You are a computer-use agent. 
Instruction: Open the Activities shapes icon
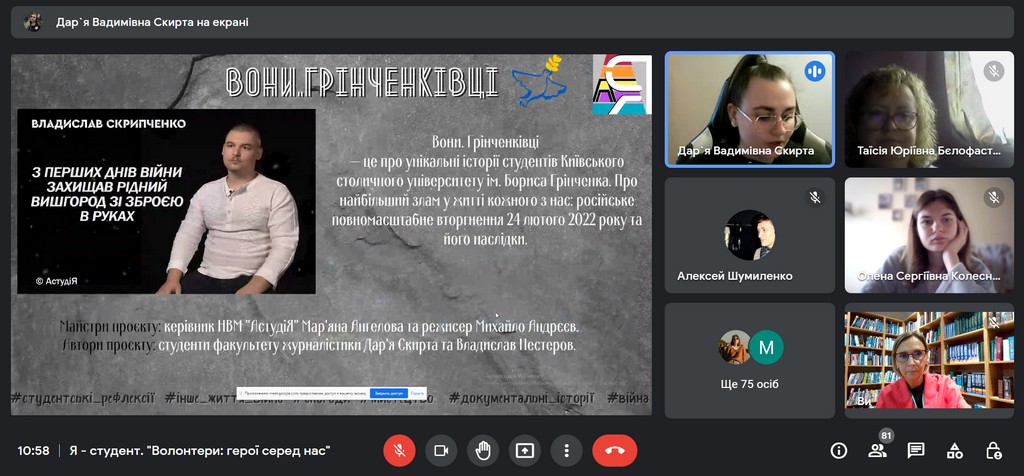click(x=954, y=450)
